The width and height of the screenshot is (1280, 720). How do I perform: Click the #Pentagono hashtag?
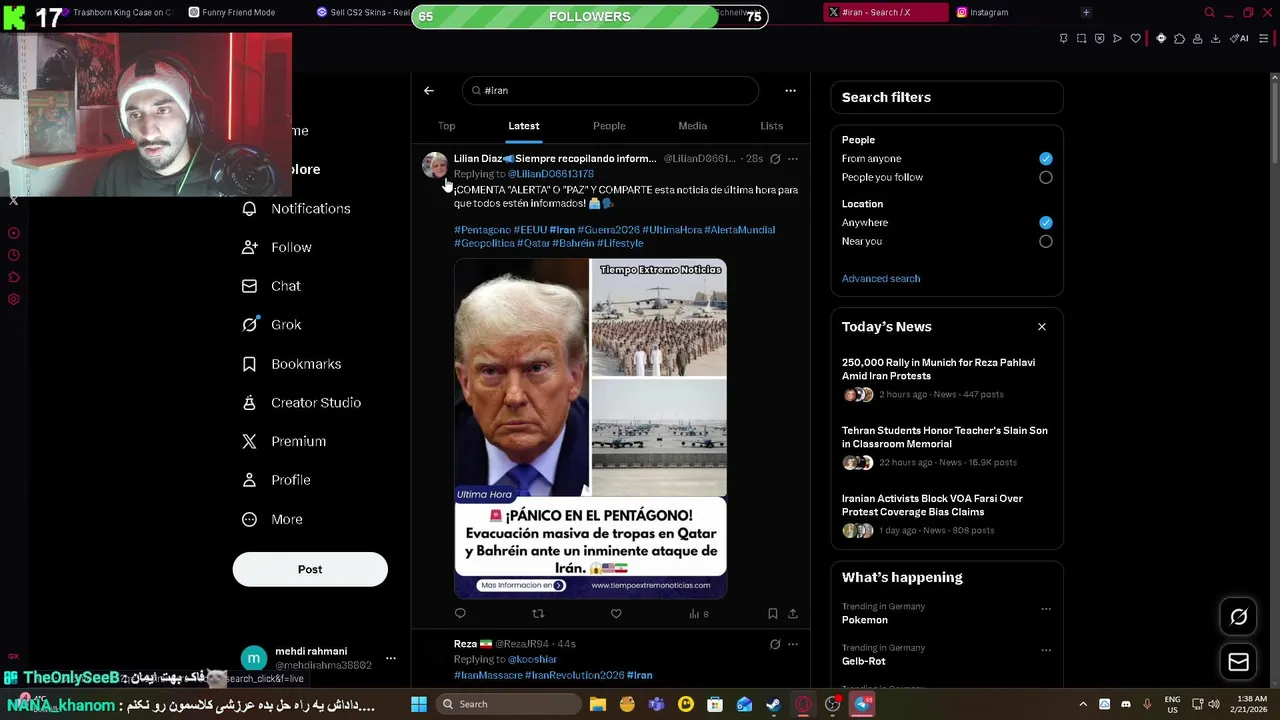tap(482, 230)
